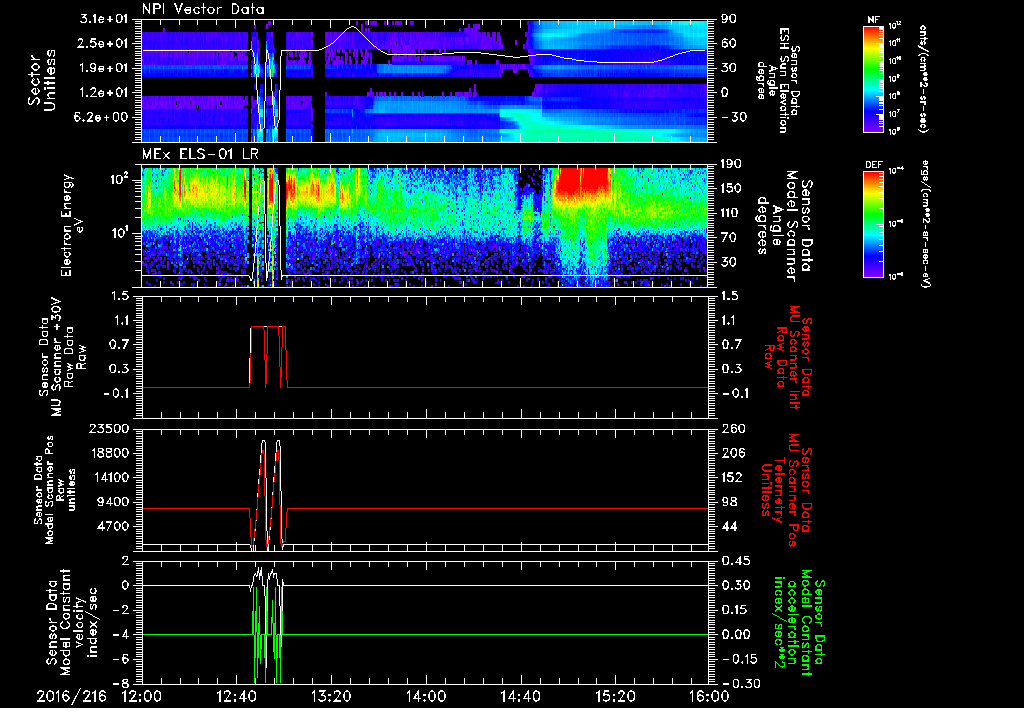Screen dimensions: 1024x708
Task: Click the 9400 scanner position tick label
Action: (x=114, y=502)
